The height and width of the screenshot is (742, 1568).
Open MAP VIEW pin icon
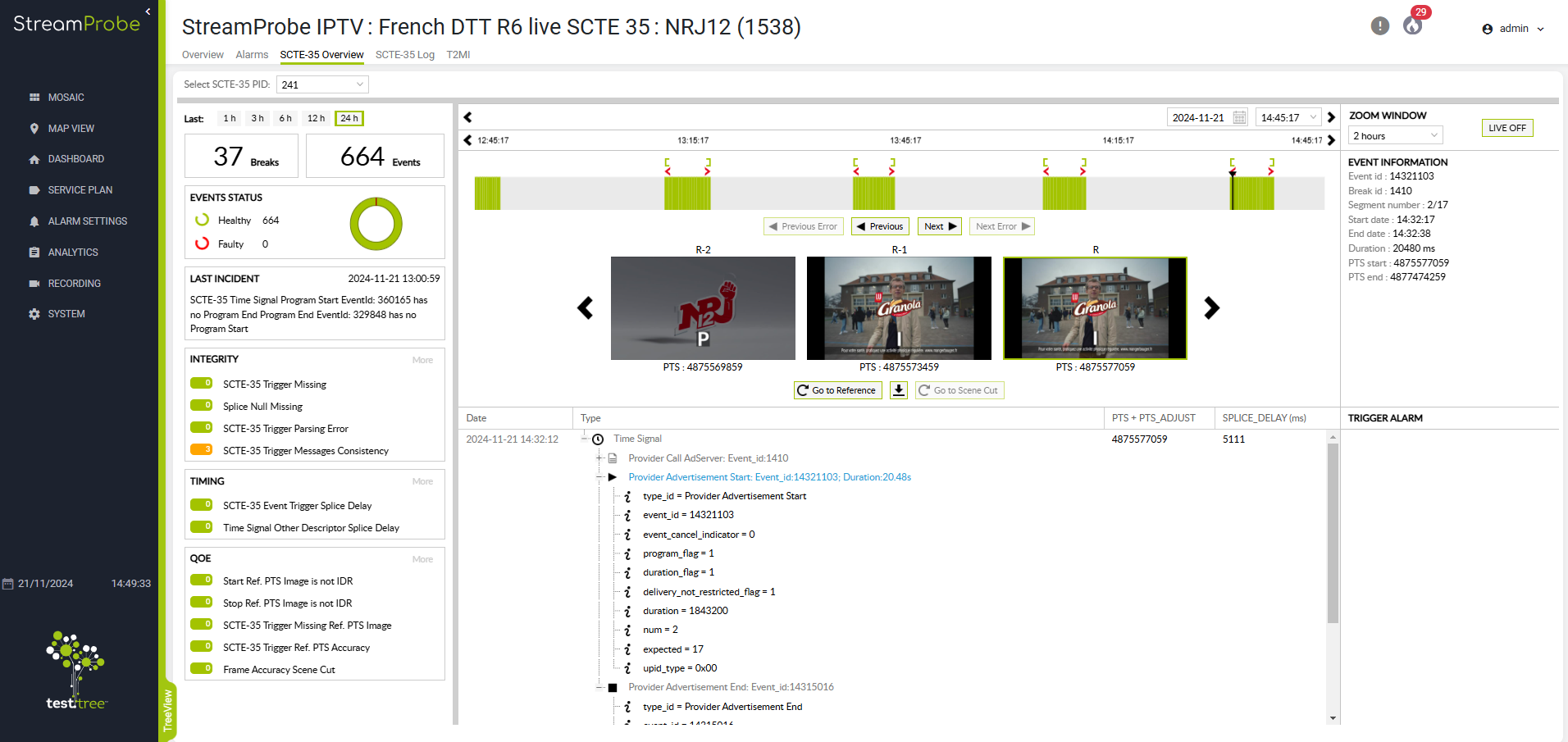(x=34, y=129)
